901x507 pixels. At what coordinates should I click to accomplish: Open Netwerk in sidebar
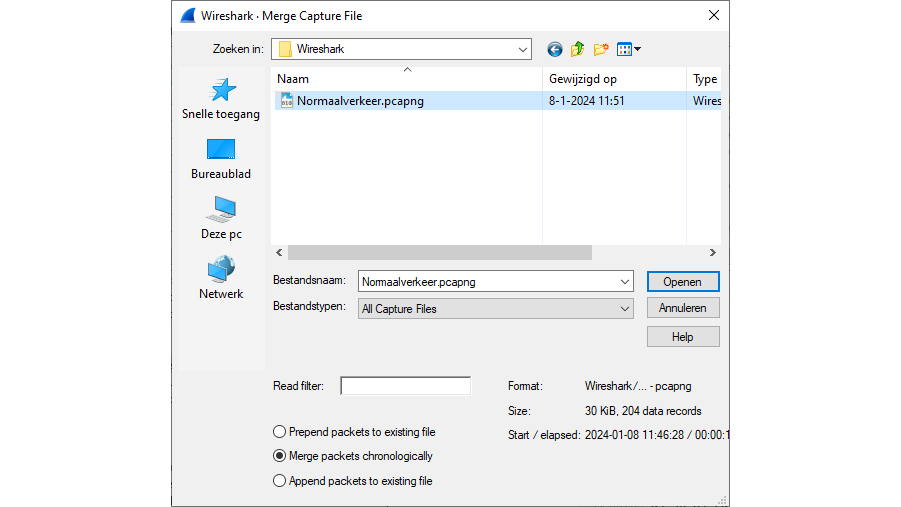pyautogui.click(x=221, y=278)
